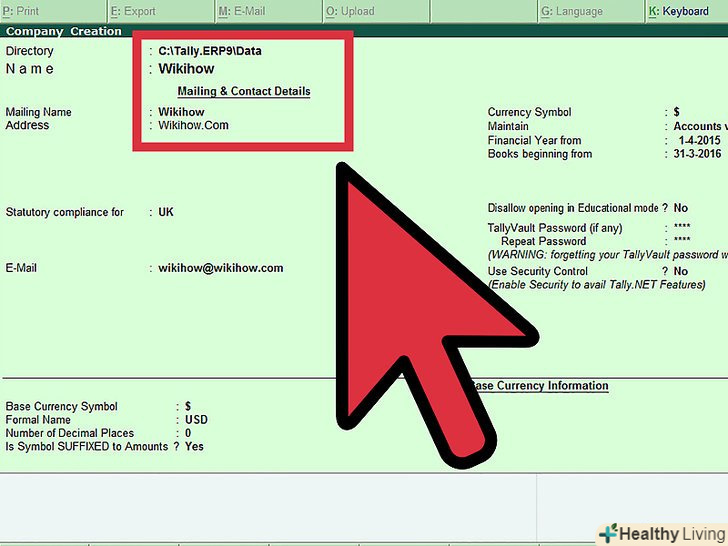Open the G: Language option
728x546 pixels.
click(x=591, y=11)
